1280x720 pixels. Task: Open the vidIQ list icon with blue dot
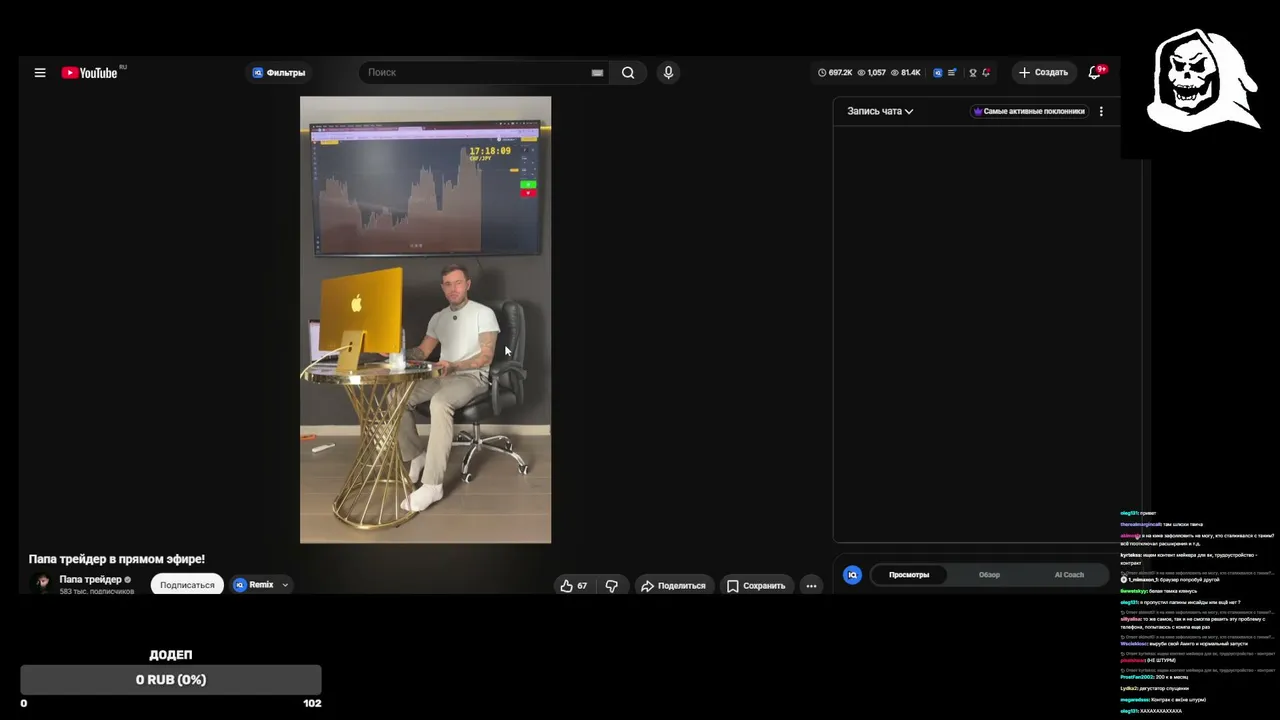click(952, 73)
